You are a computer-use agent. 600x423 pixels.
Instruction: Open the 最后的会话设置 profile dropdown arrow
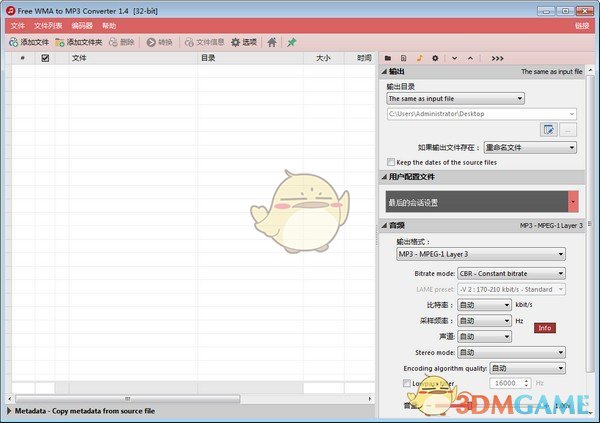point(573,201)
